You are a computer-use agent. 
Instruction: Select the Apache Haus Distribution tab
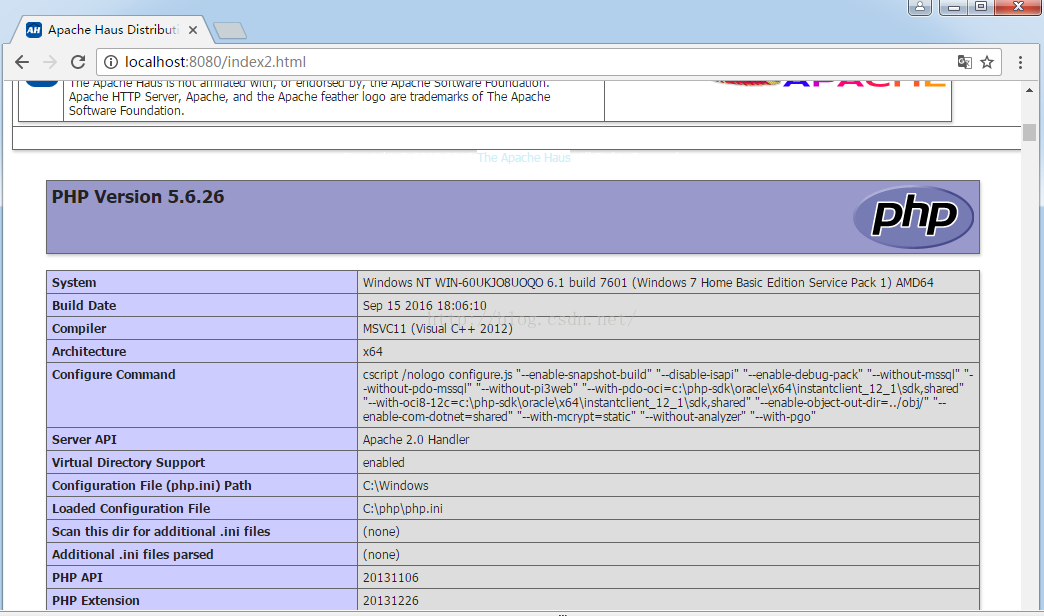(112, 30)
